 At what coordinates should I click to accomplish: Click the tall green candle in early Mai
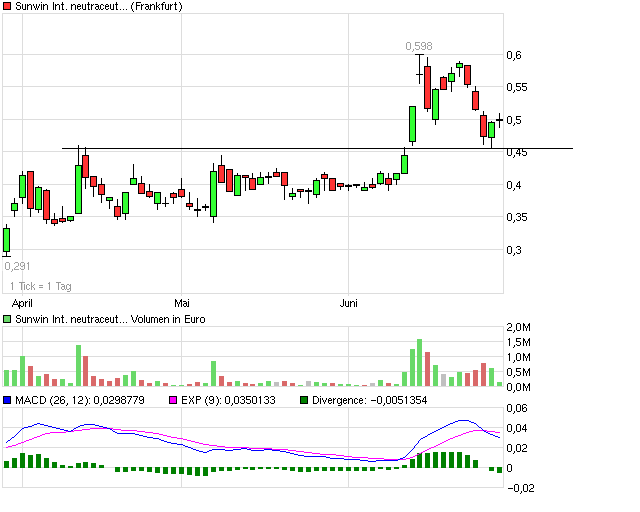click(213, 194)
